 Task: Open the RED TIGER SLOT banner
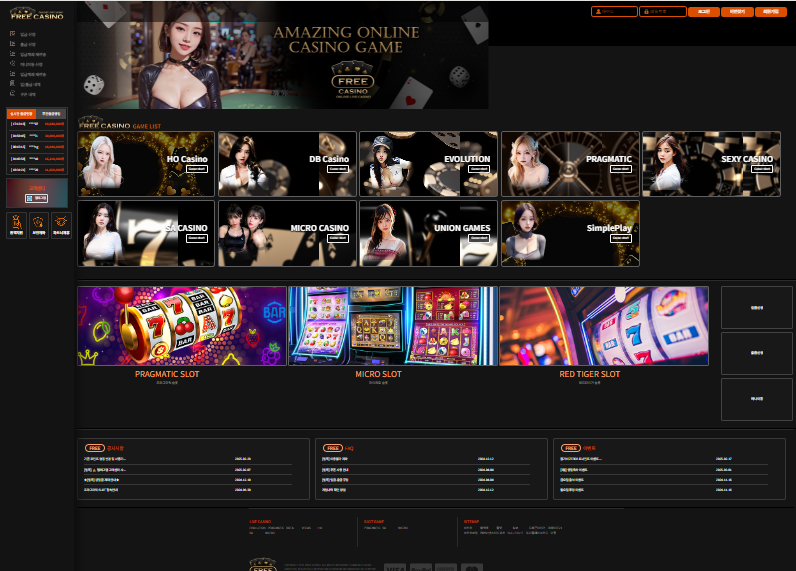pos(604,326)
